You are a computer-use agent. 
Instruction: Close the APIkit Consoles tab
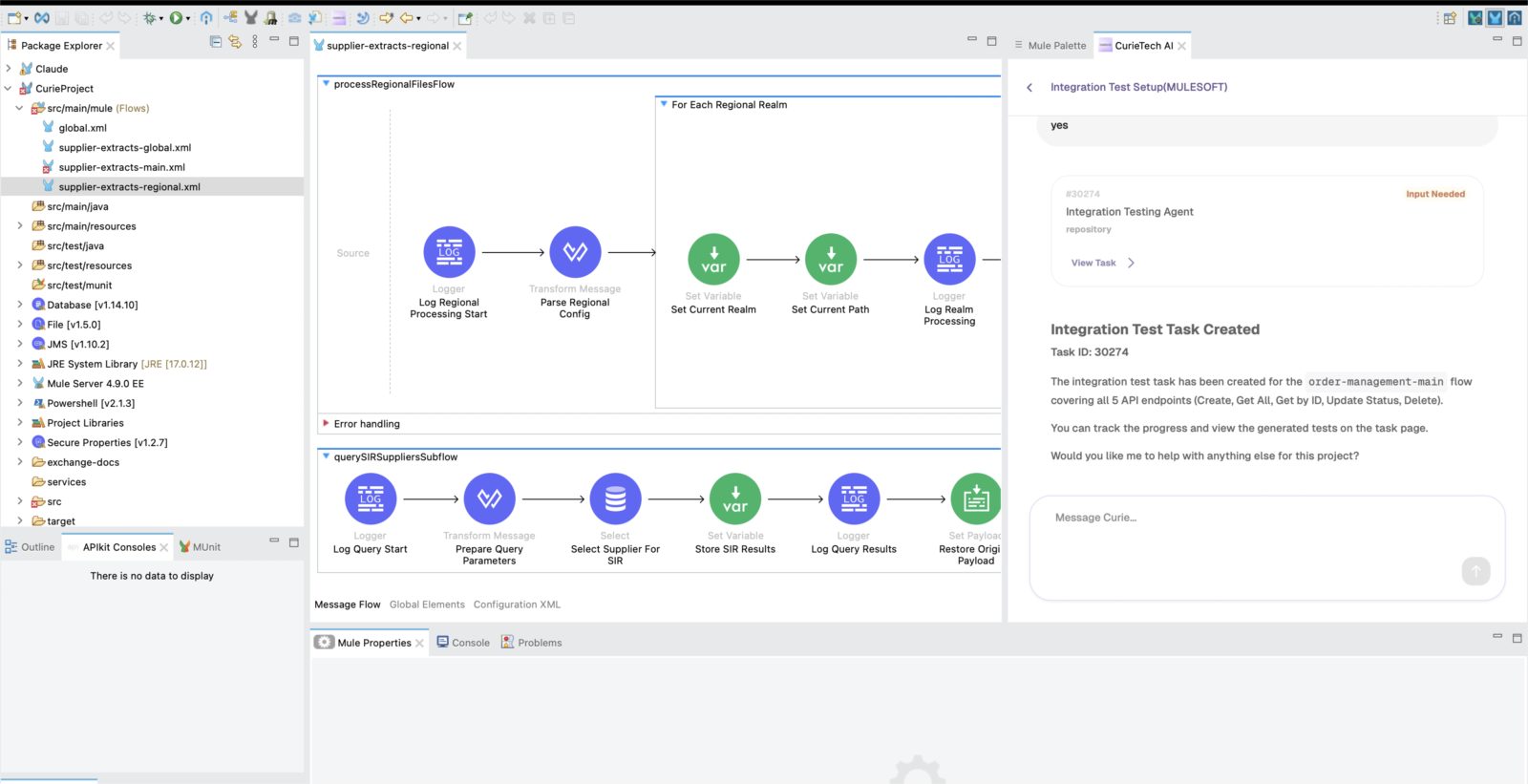(164, 547)
